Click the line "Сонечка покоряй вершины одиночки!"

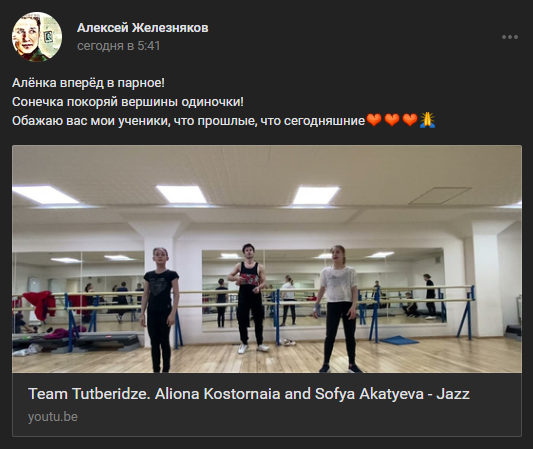pyautogui.click(x=128, y=102)
